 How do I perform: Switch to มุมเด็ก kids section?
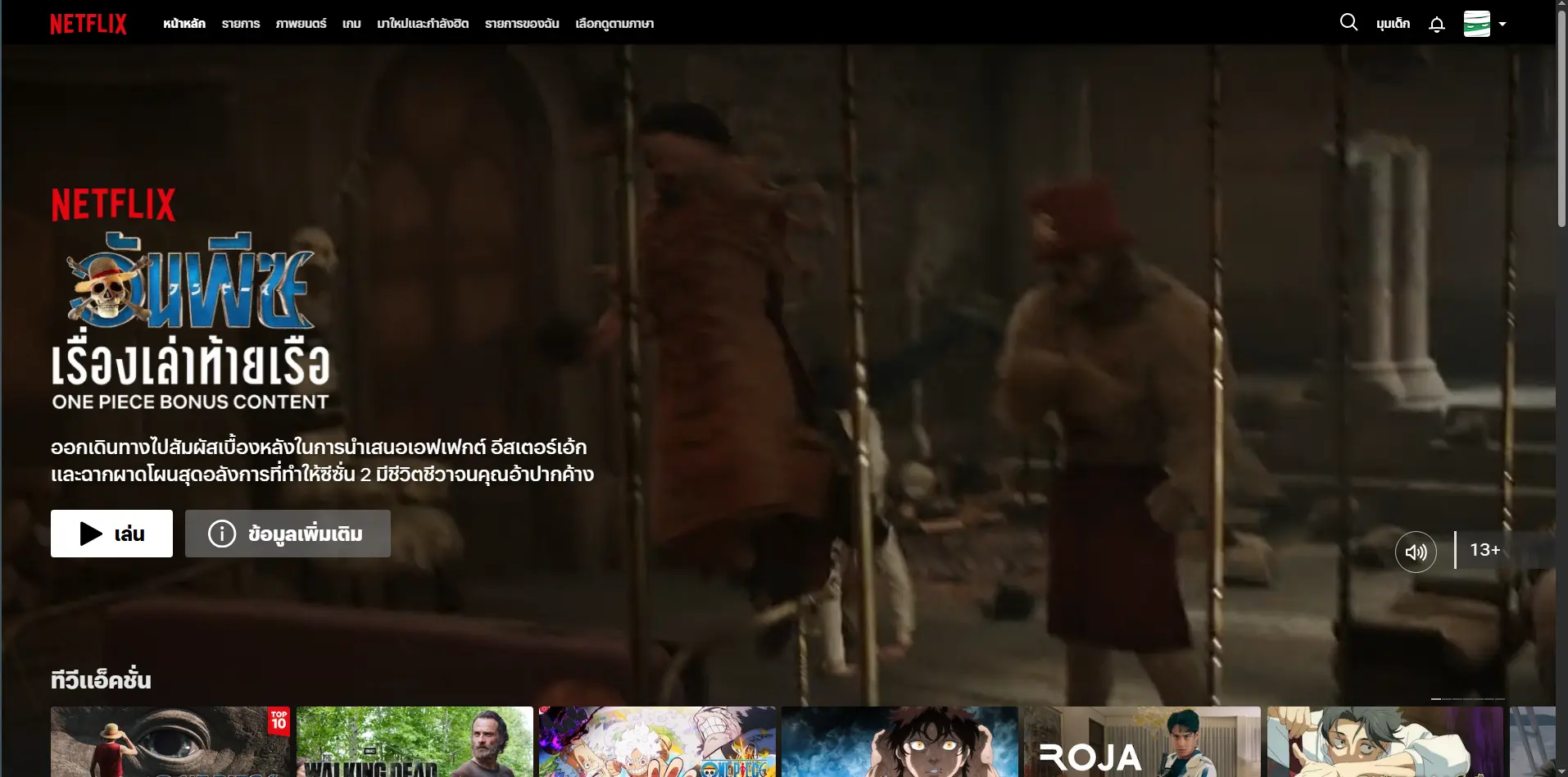click(x=1393, y=24)
